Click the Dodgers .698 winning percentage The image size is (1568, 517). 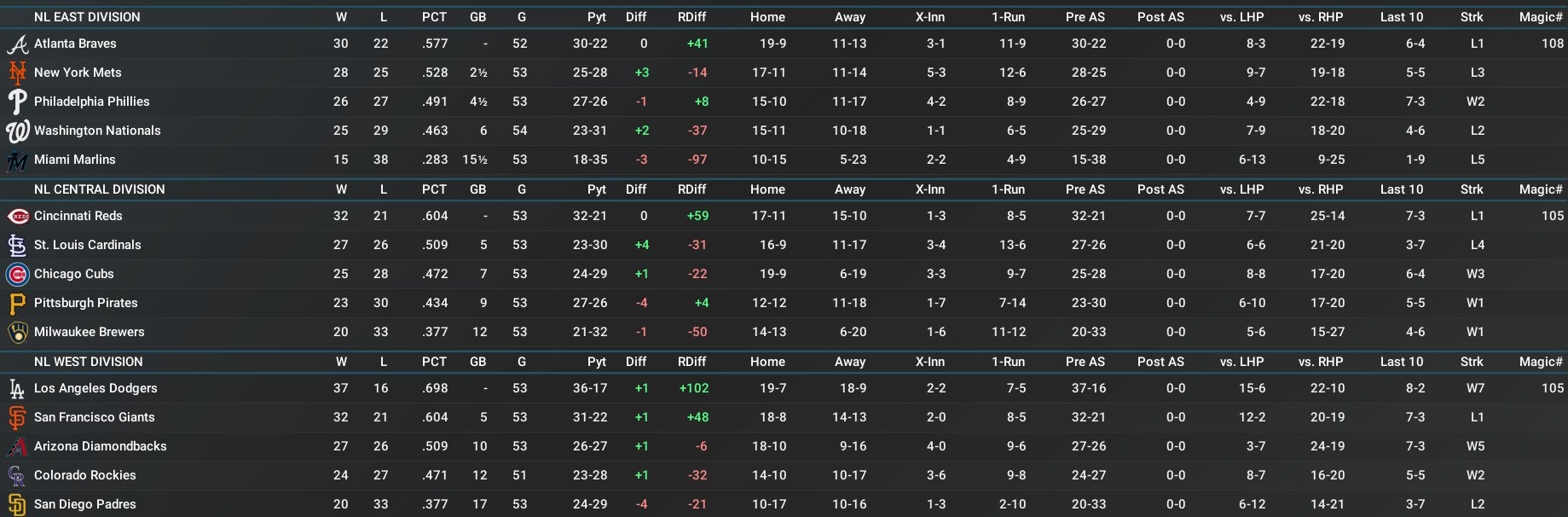coord(435,388)
